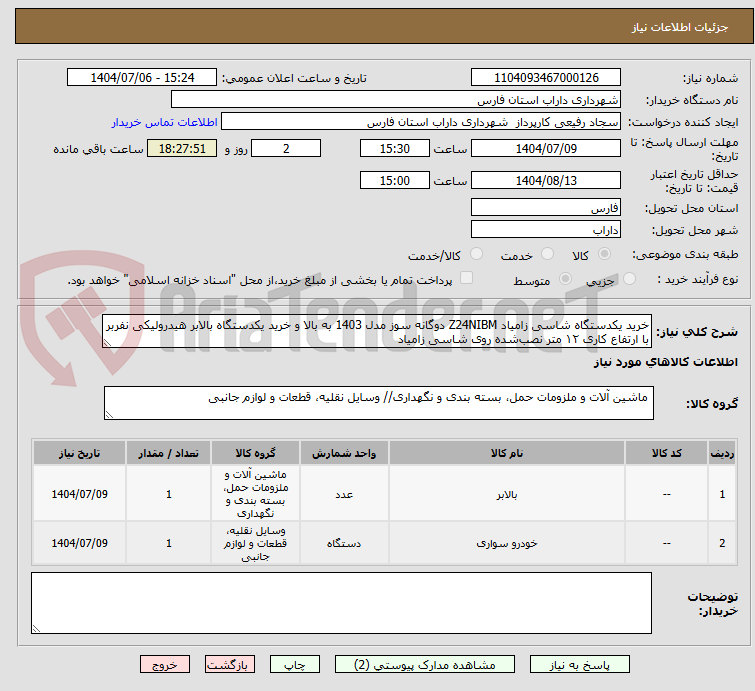755x691 pixels.
Task: Click need number field 1104093467000126
Action: pyautogui.click(x=546, y=78)
